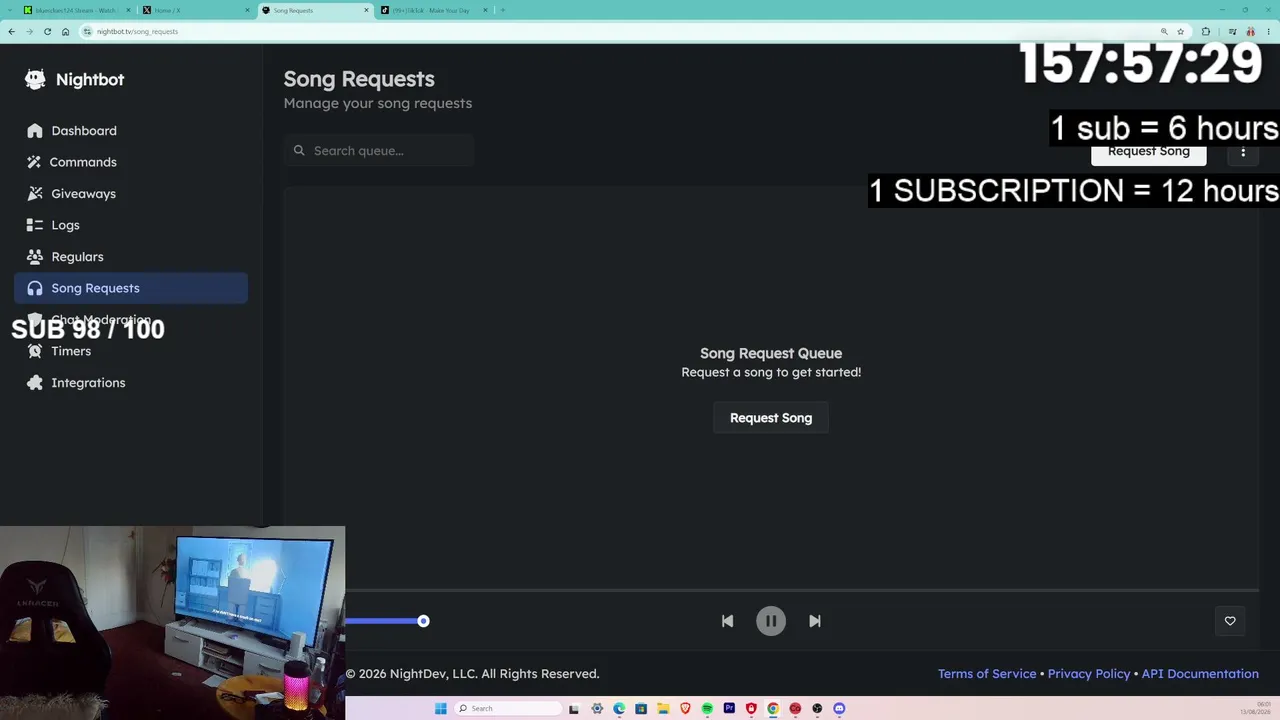Select Regulars in the sidebar

pyautogui.click(x=131, y=257)
